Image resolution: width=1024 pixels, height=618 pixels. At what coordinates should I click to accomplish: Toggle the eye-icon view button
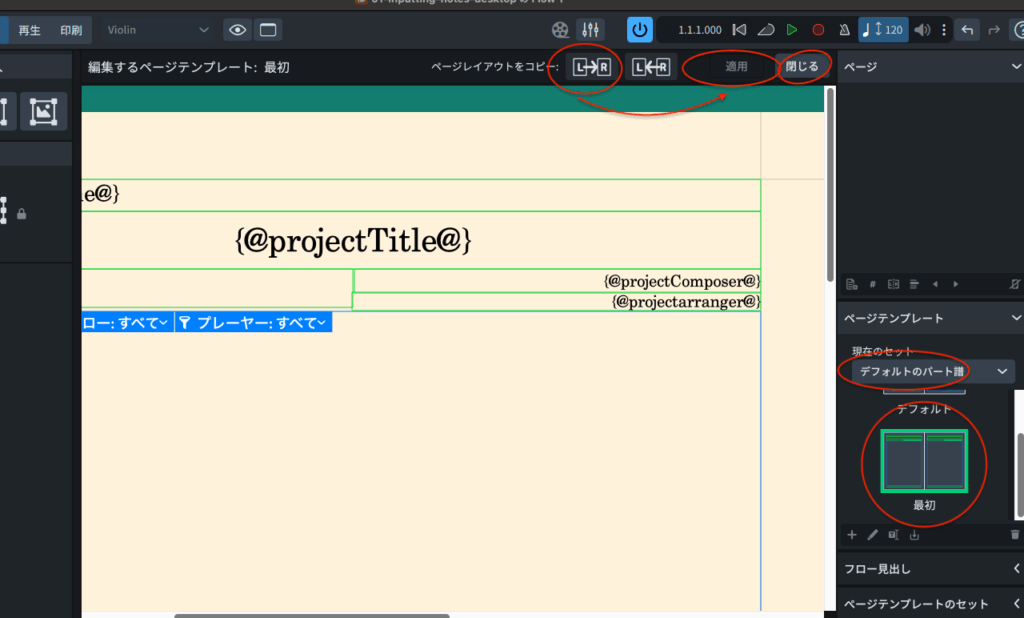click(x=237, y=30)
